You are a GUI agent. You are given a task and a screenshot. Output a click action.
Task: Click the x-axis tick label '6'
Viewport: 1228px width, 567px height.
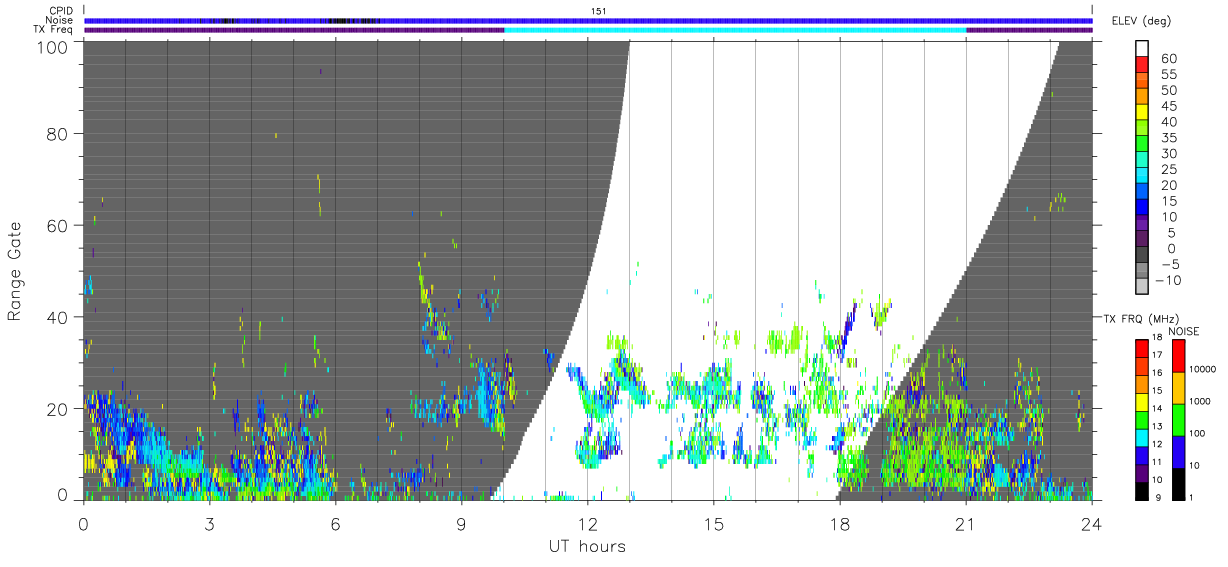click(335, 523)
